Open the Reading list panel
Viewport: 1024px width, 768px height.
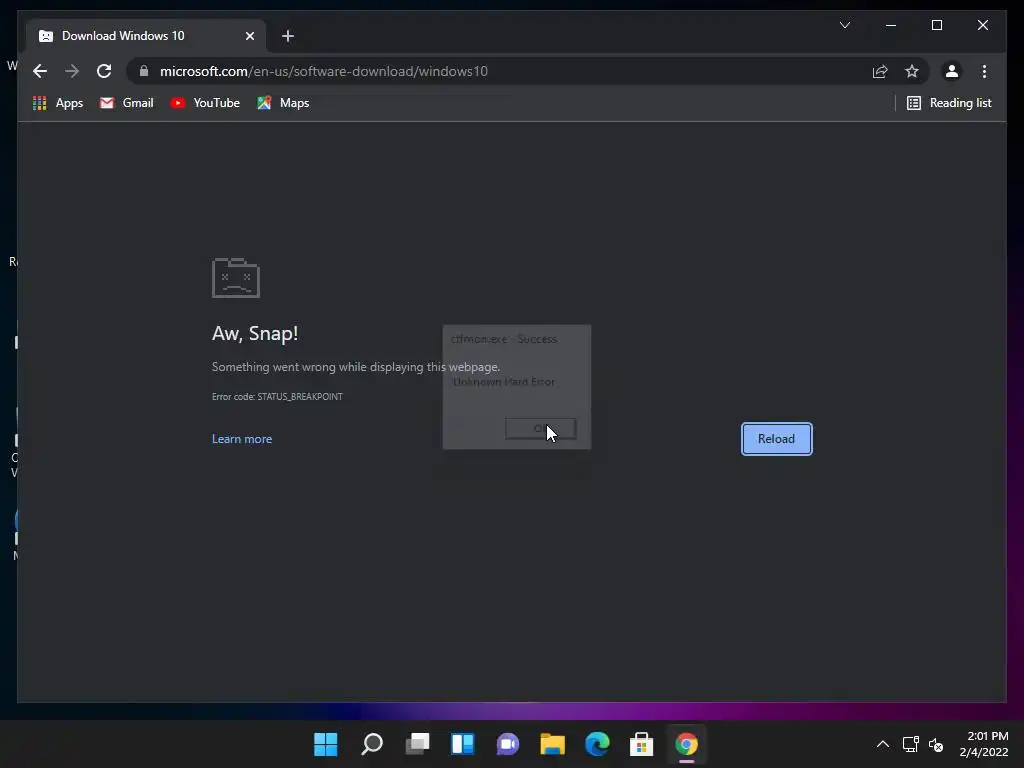point(949,103)
